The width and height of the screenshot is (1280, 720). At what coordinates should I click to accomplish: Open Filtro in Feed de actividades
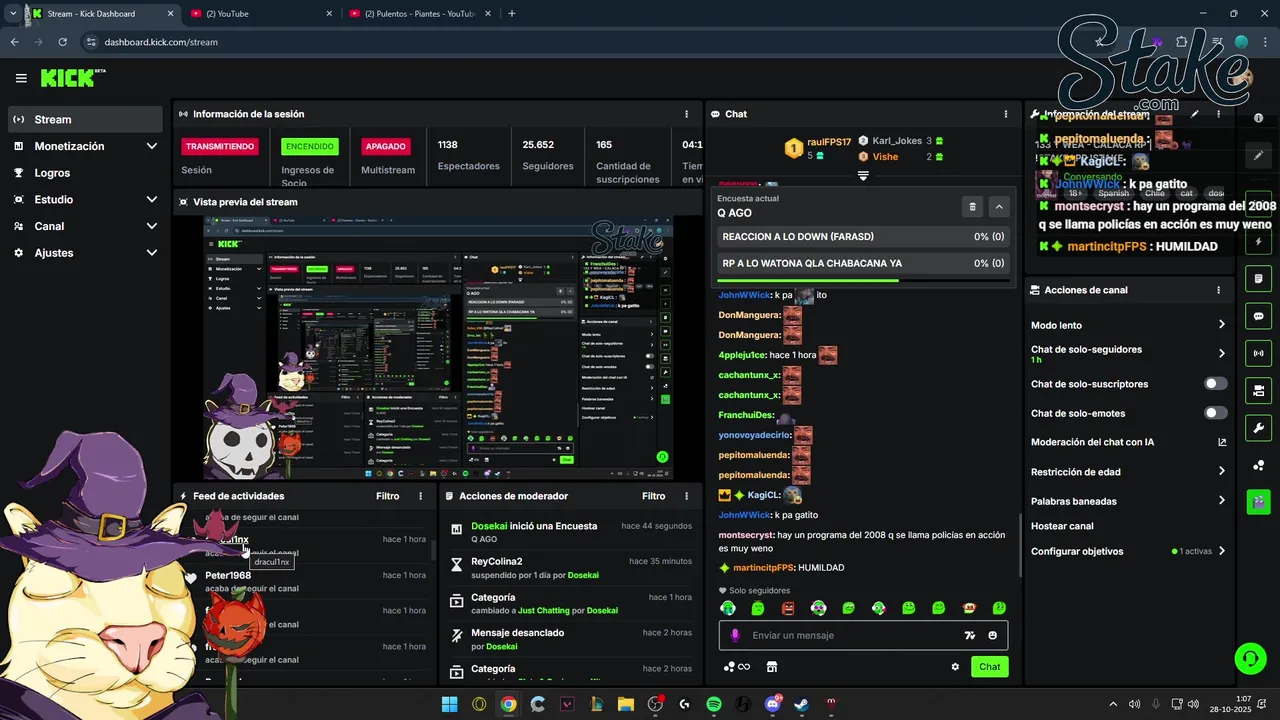[387, 496]
